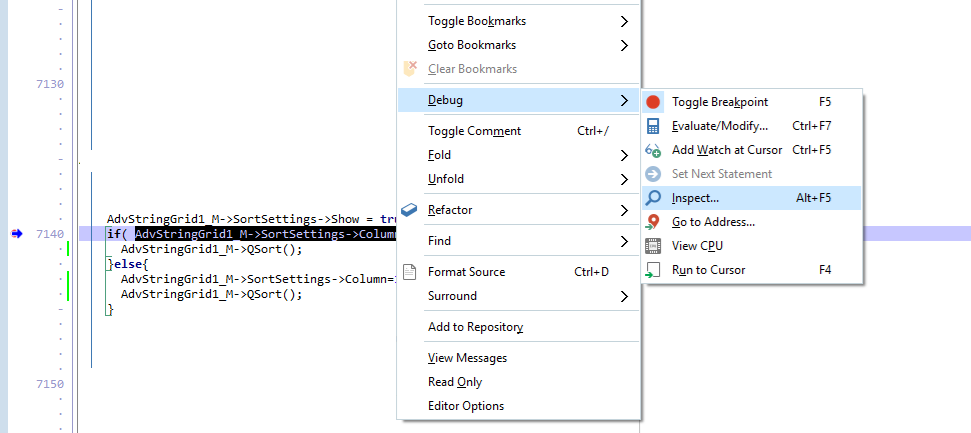This screenshot has height=433, width=971.
Task: Expand the Toggle Bookmarks submenu arrow
Action: (624, 21)
